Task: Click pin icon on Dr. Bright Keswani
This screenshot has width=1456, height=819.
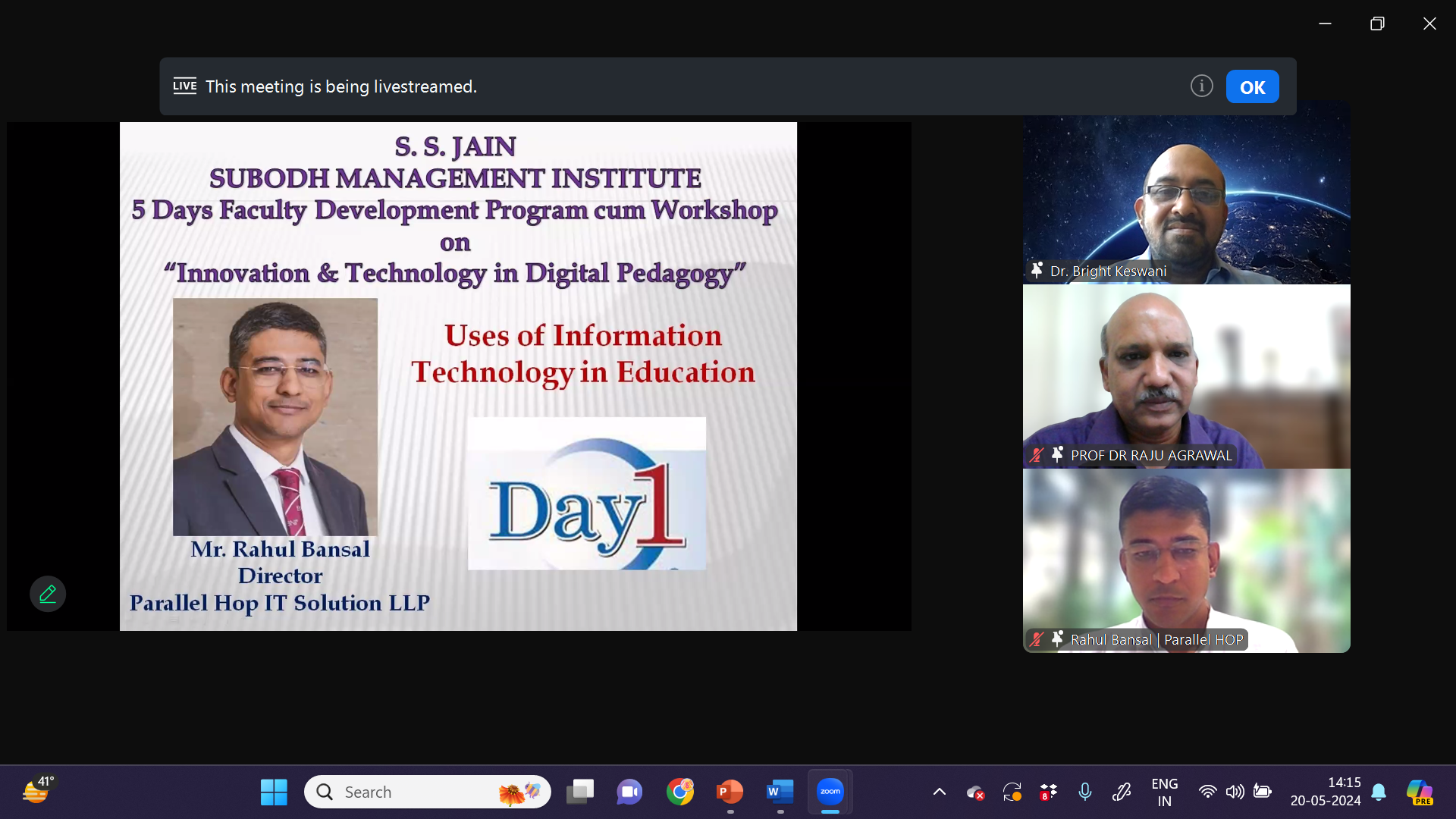Action: pyautogui.click(x=1037, y=270)
